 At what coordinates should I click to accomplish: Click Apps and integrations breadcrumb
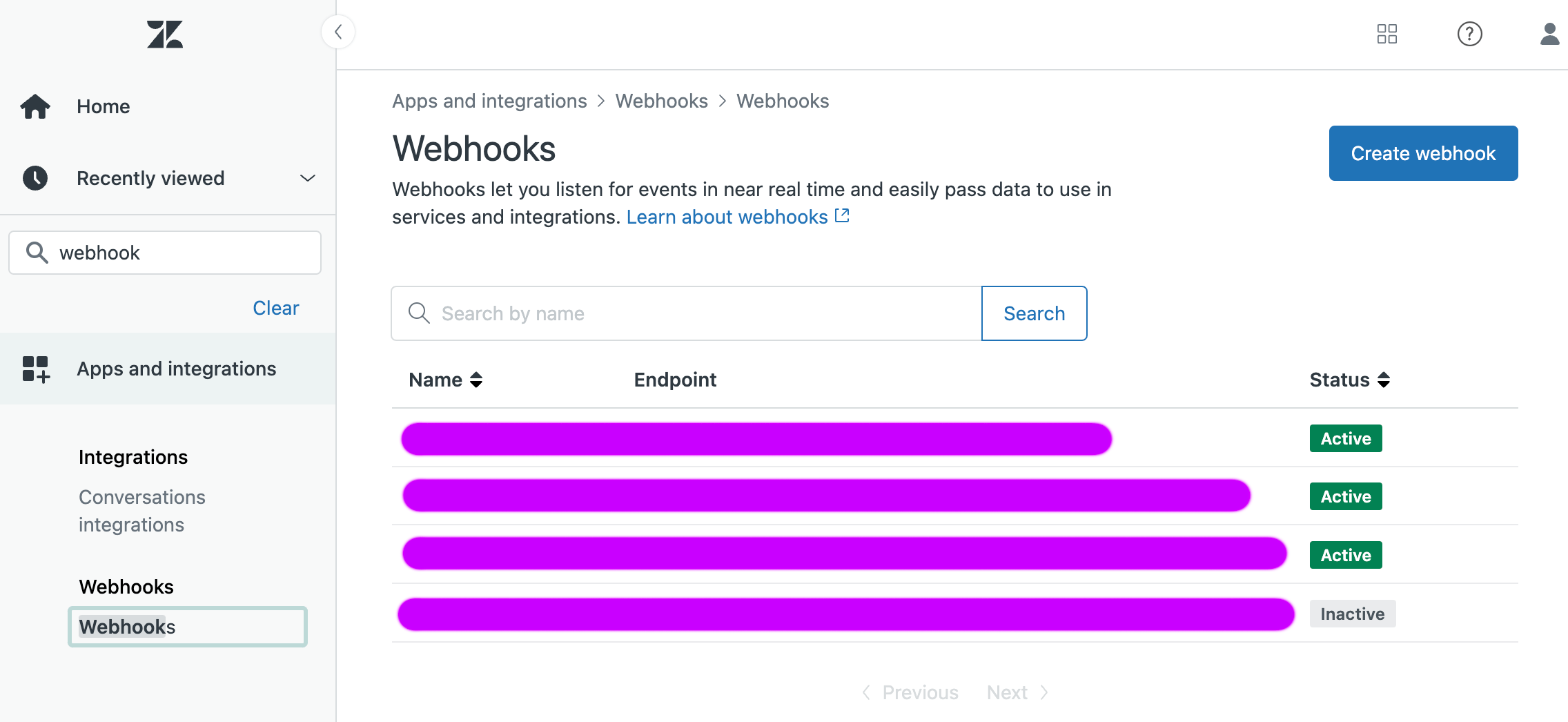point(489,101)
